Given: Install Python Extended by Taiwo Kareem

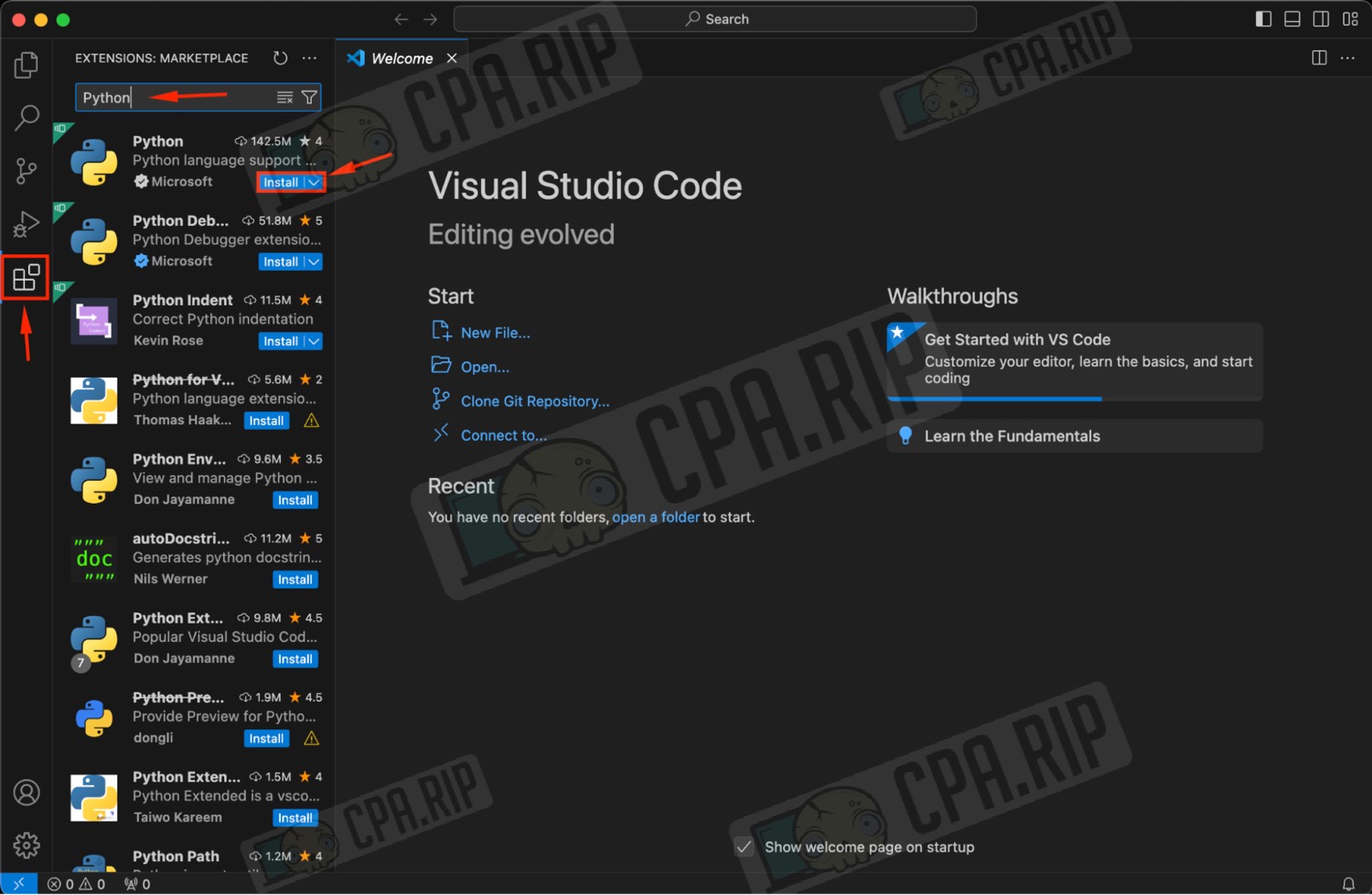Looking at the screenshot, I should pos(295,818).
